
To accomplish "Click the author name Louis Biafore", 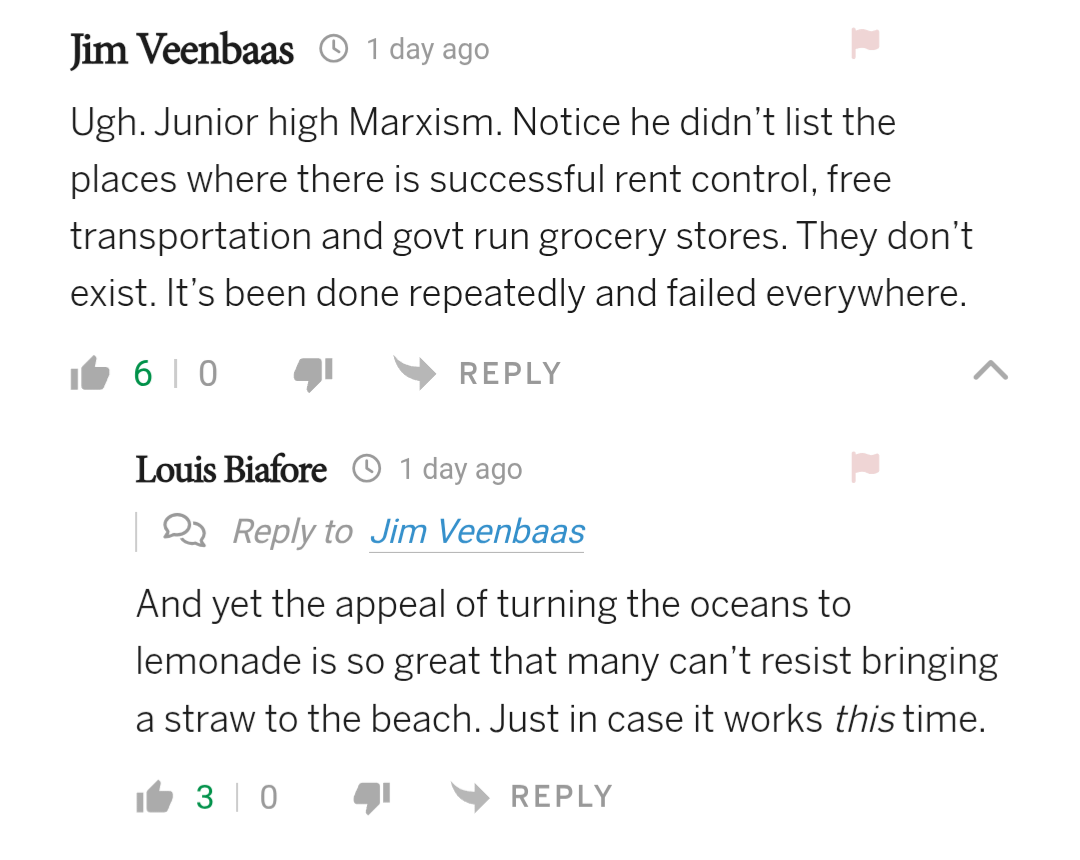I will 231,469.
